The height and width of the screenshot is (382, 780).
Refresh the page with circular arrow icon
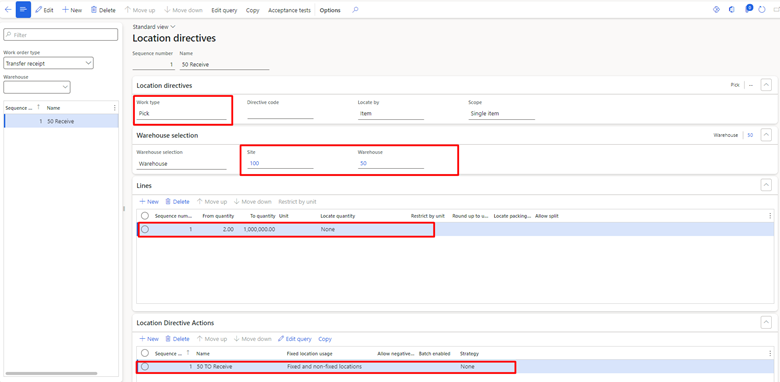tap(762, 9)
